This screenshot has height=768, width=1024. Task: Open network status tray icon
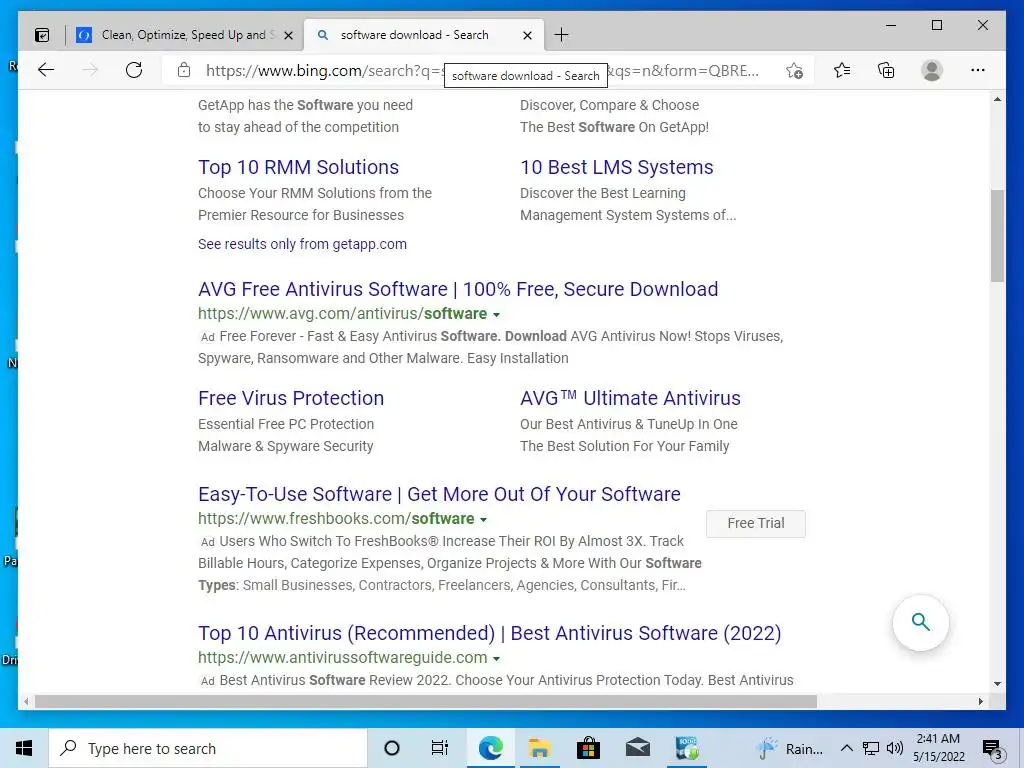pyautogui.click(x=871, y=748)
